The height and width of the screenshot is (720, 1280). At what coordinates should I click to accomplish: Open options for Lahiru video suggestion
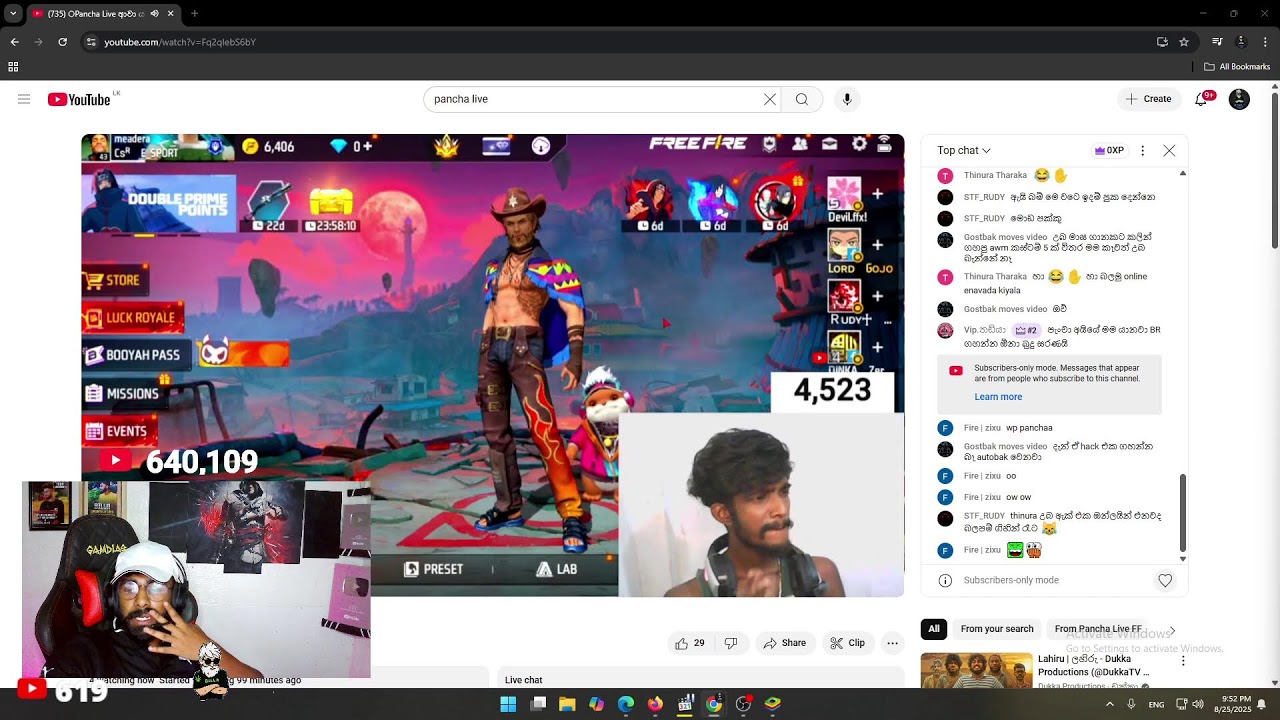point(1183,661)
